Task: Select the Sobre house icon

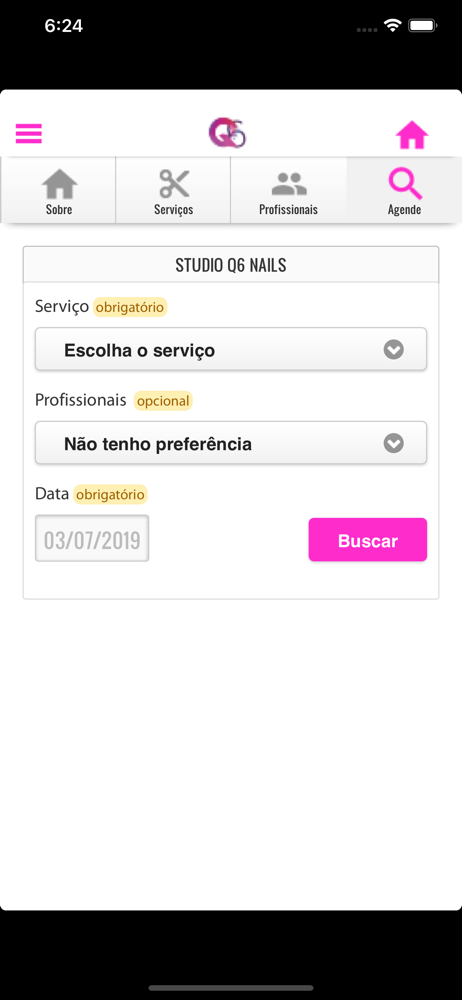Action: [59, 184]
